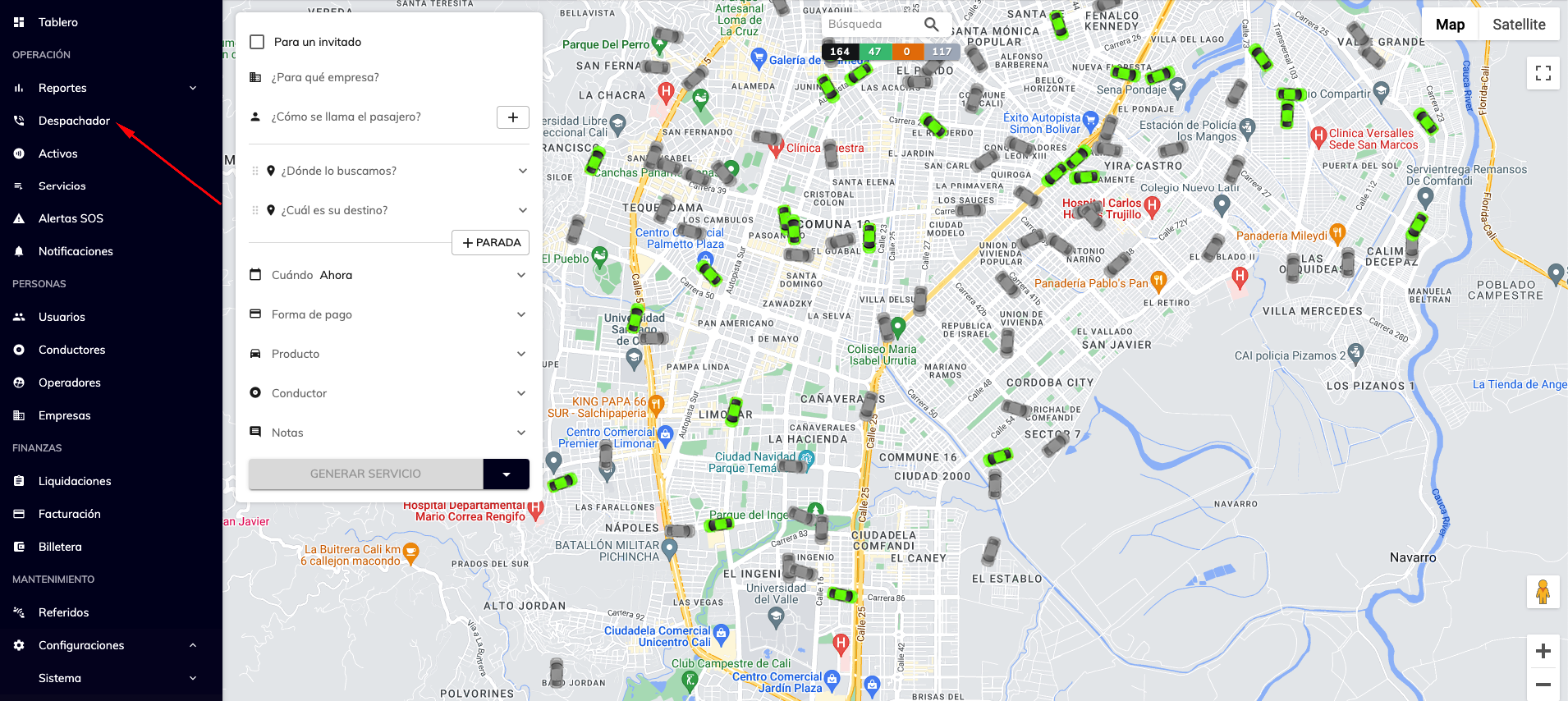
Task: Click the Activos sidebar icon
Action: coord(19,153)
